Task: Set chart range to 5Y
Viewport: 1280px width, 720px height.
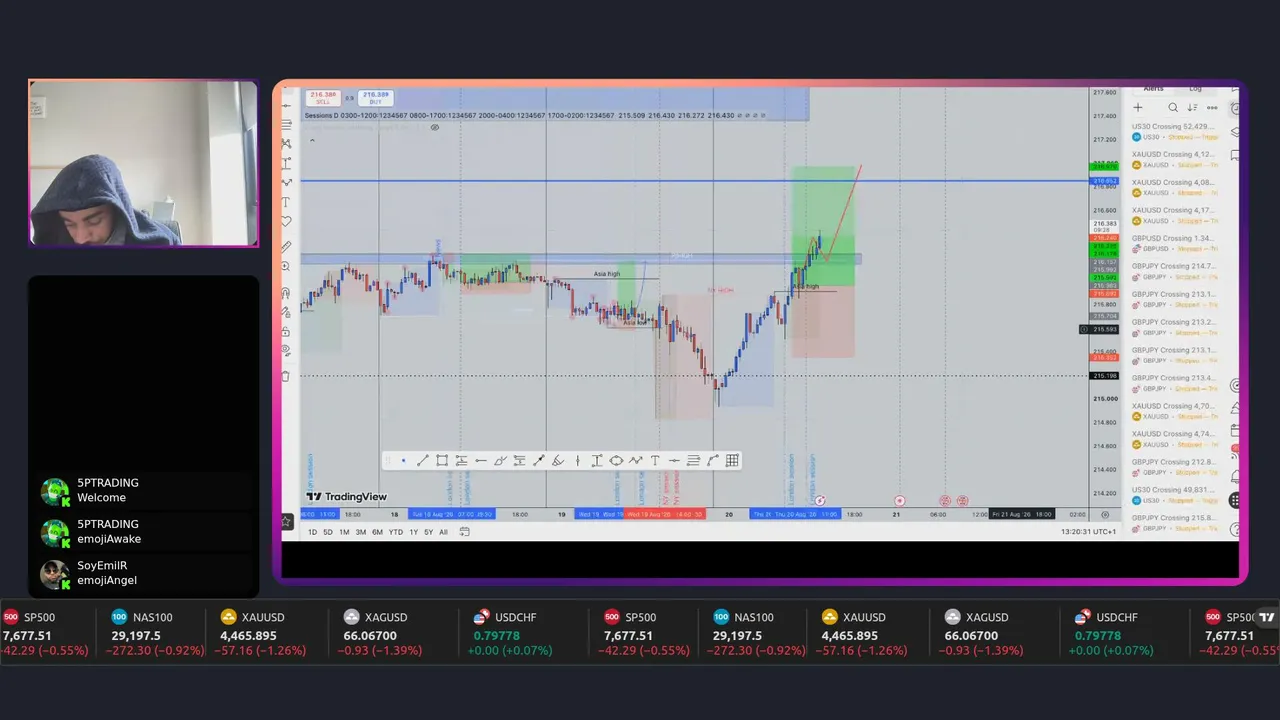Action: point(429,532)
